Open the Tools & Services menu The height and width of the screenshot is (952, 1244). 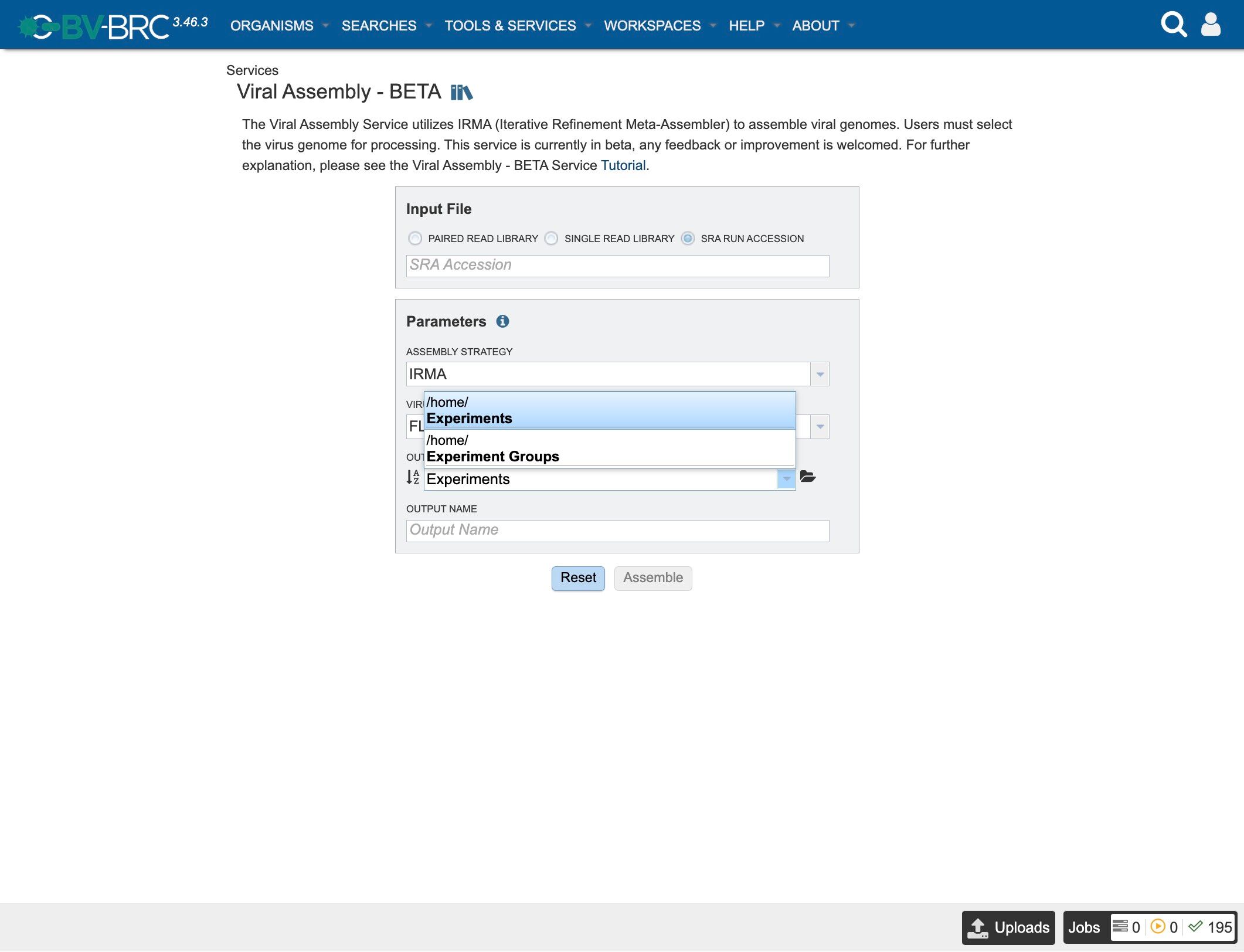(510, 26)
